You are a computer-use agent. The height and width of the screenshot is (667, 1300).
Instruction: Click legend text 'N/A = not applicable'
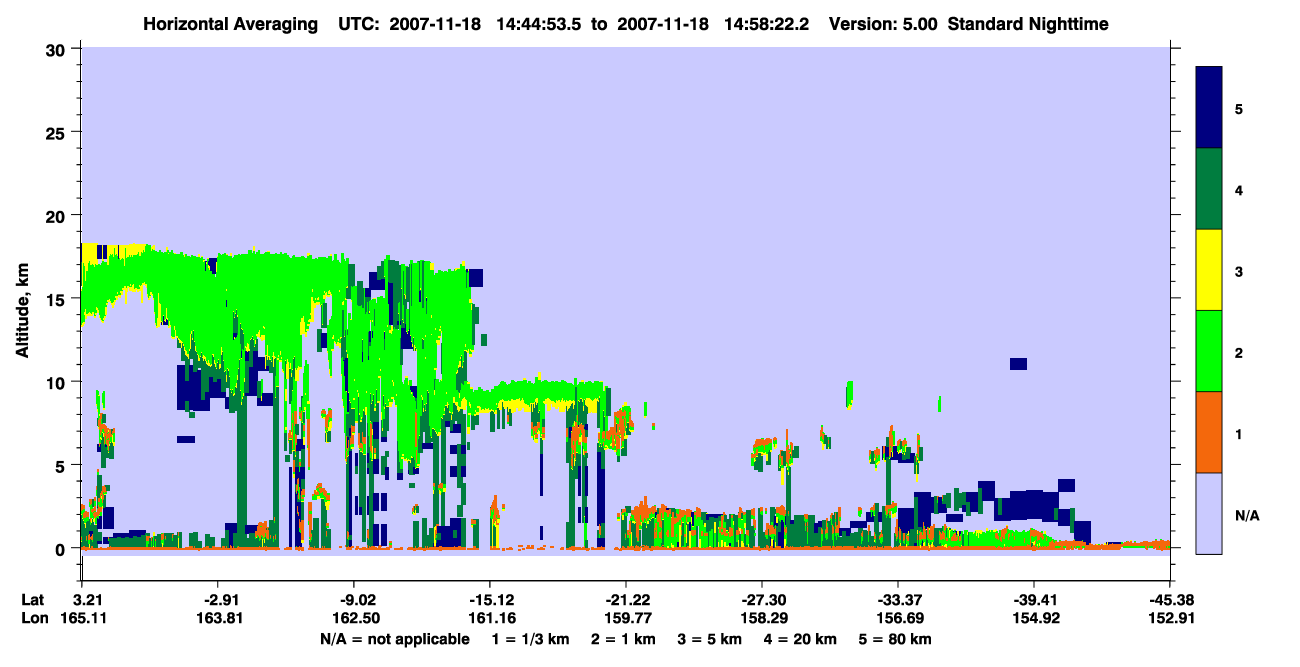point(395,639)
